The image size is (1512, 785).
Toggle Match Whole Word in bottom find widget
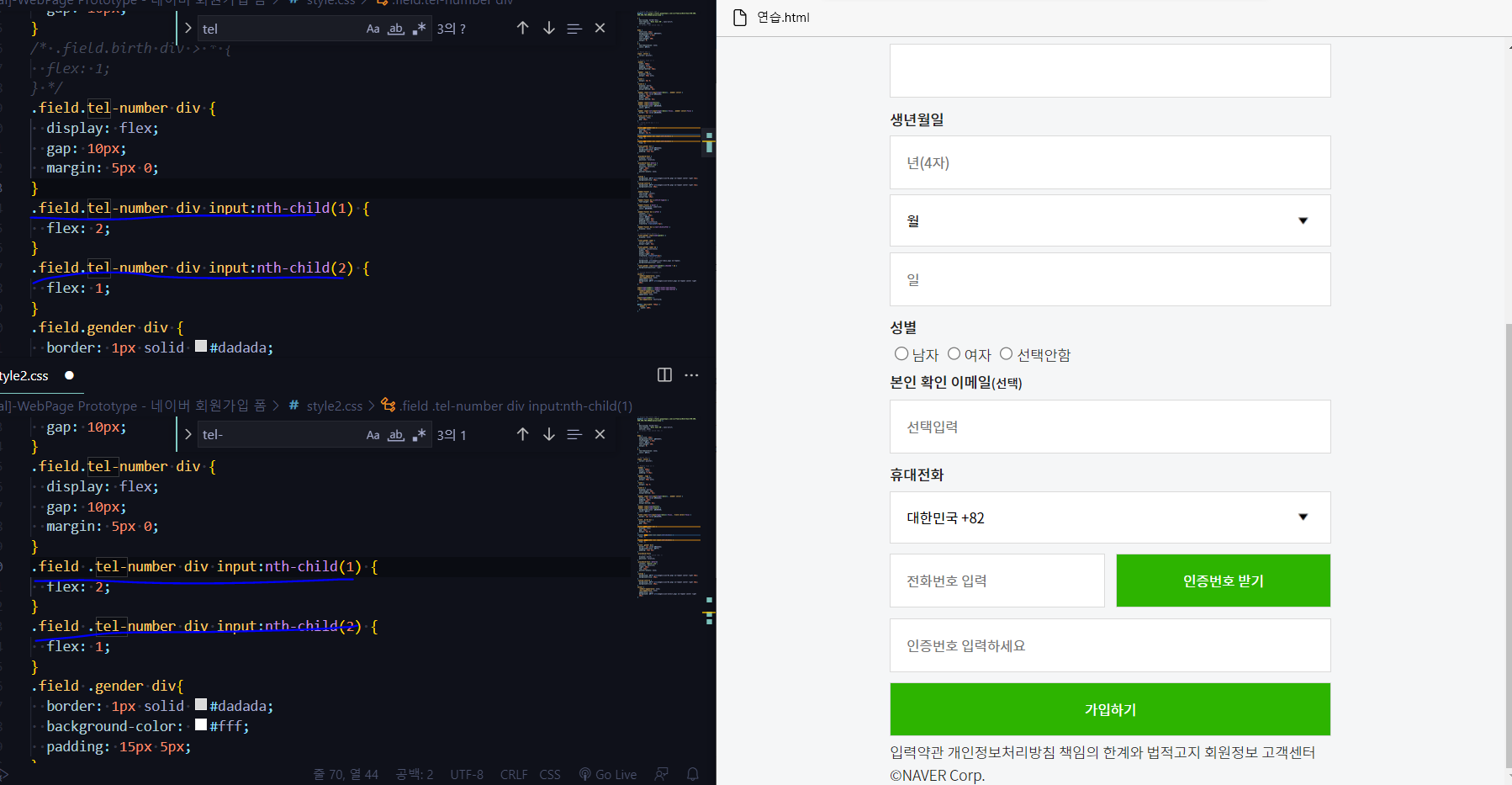pos(396,435)
